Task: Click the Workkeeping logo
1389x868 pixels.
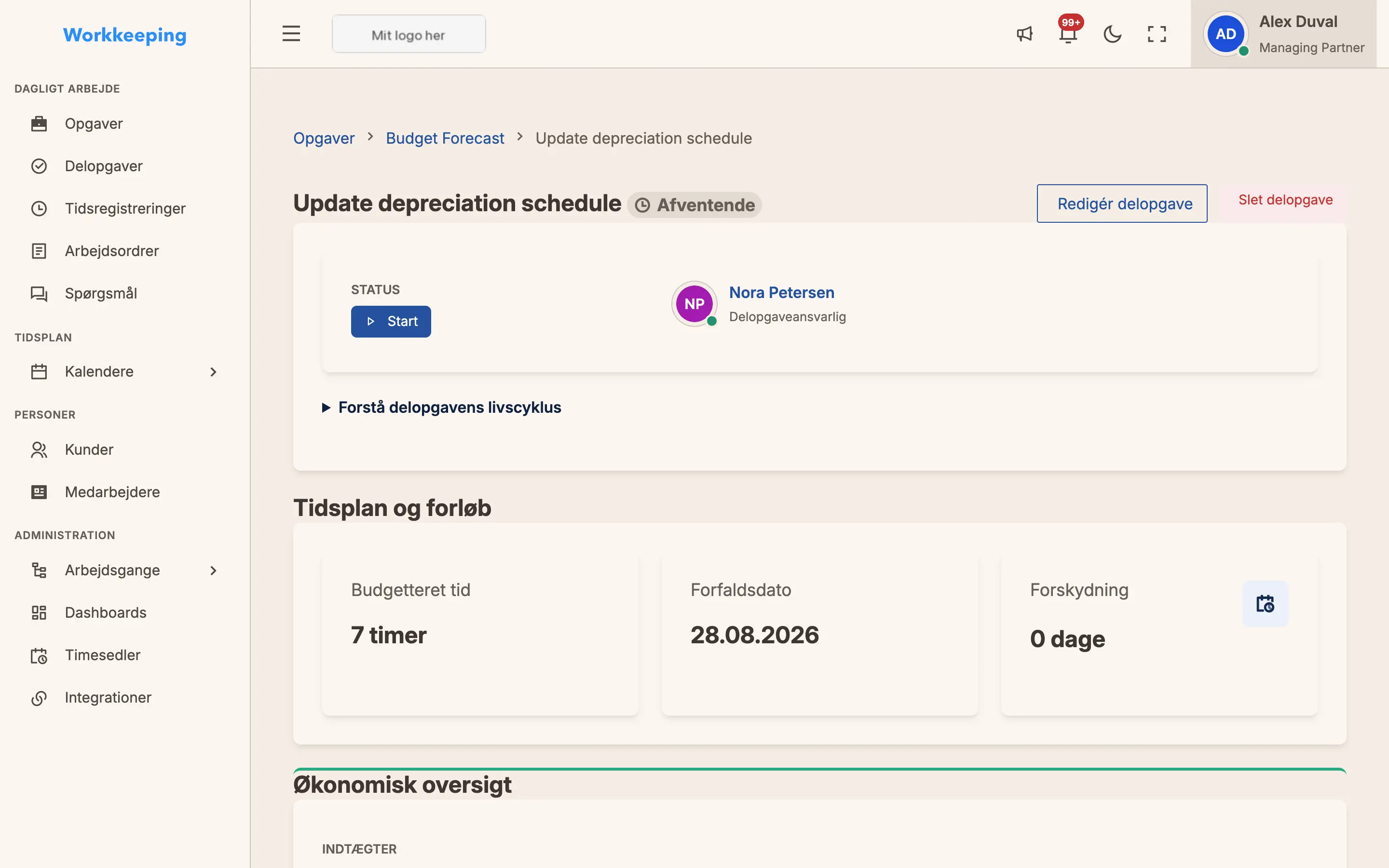Action: point(124,35)
